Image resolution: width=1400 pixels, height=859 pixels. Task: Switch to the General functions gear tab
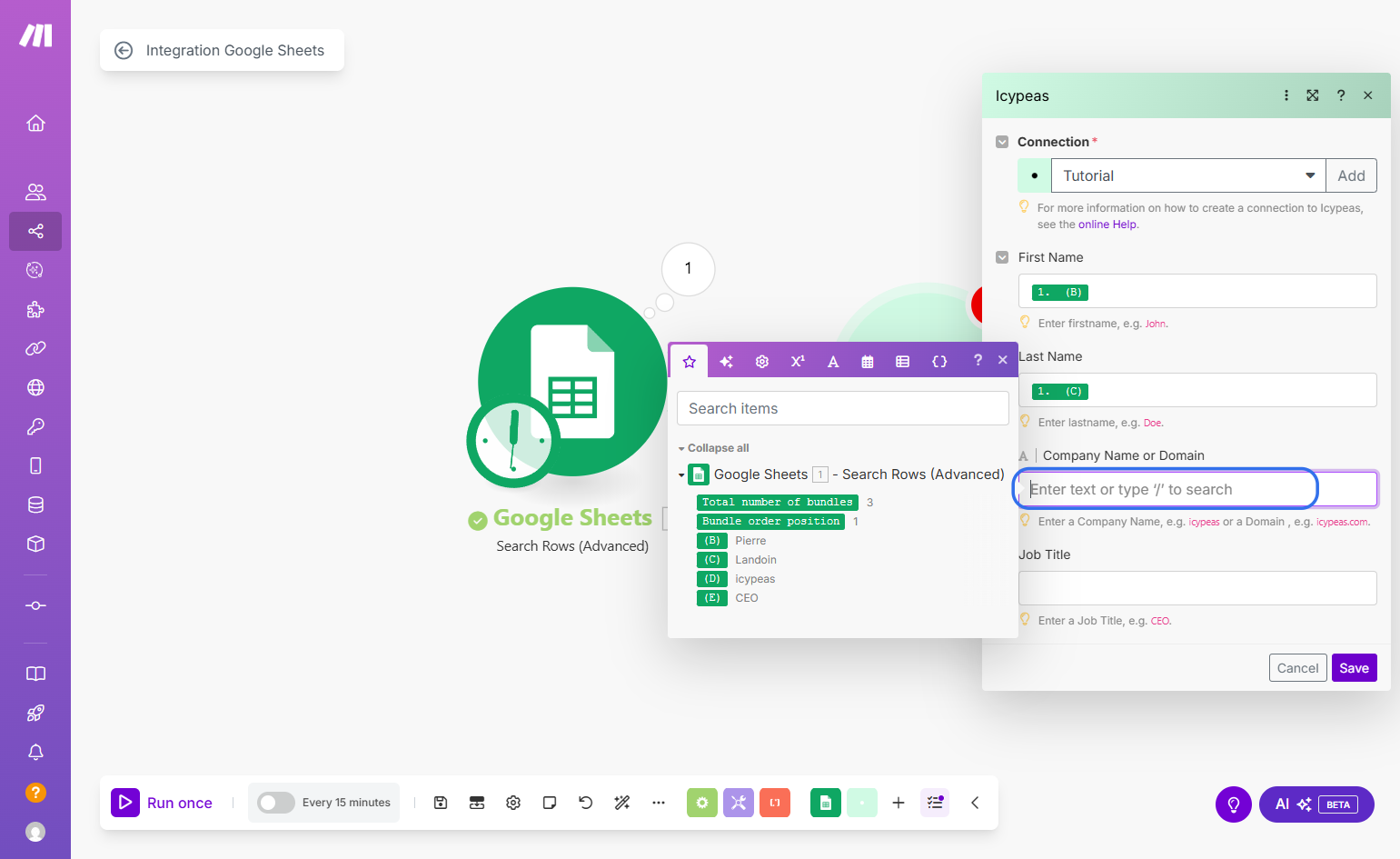click(762, 361)
